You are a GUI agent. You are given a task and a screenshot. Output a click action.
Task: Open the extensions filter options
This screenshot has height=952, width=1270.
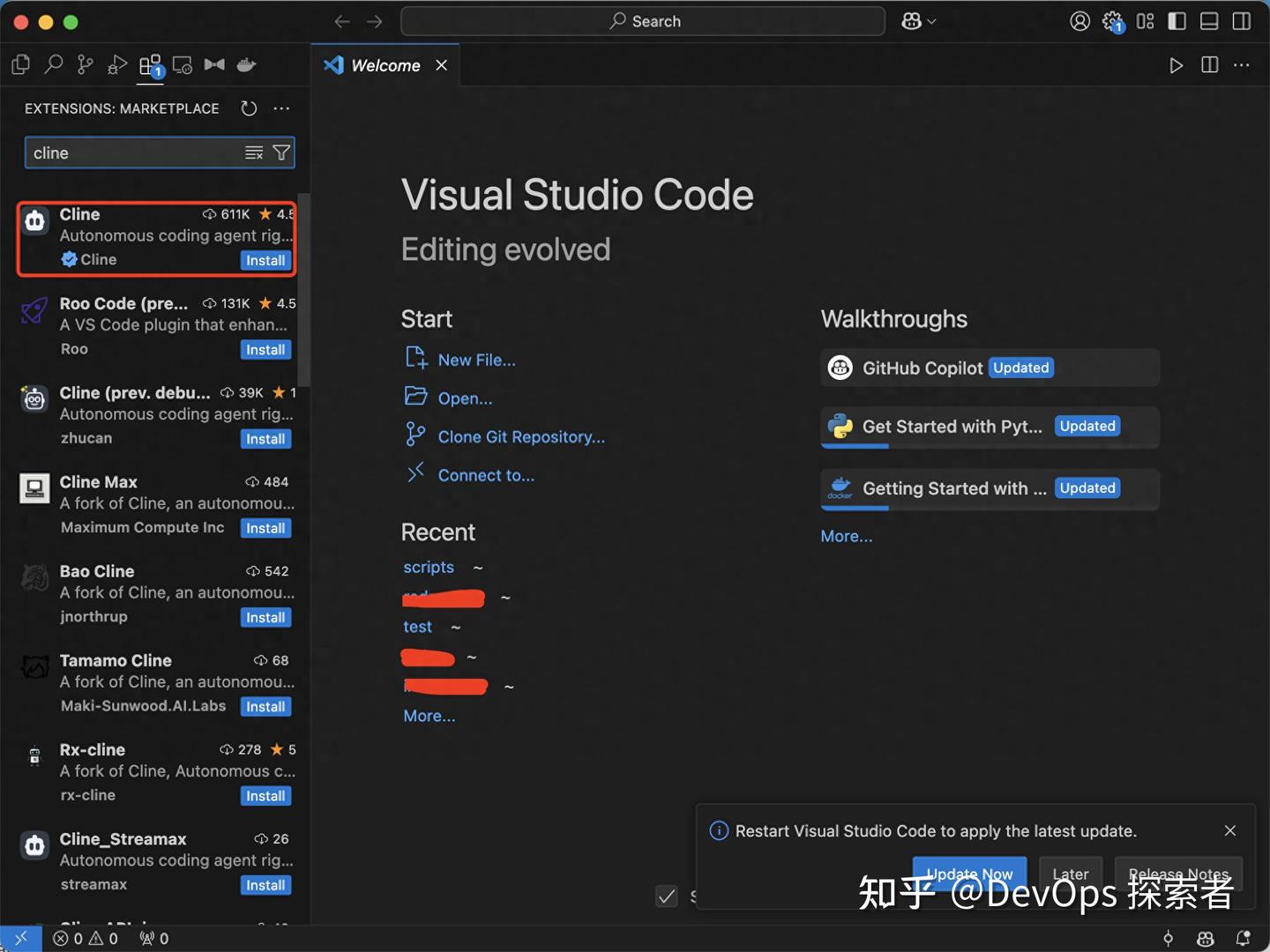[281, 153]
